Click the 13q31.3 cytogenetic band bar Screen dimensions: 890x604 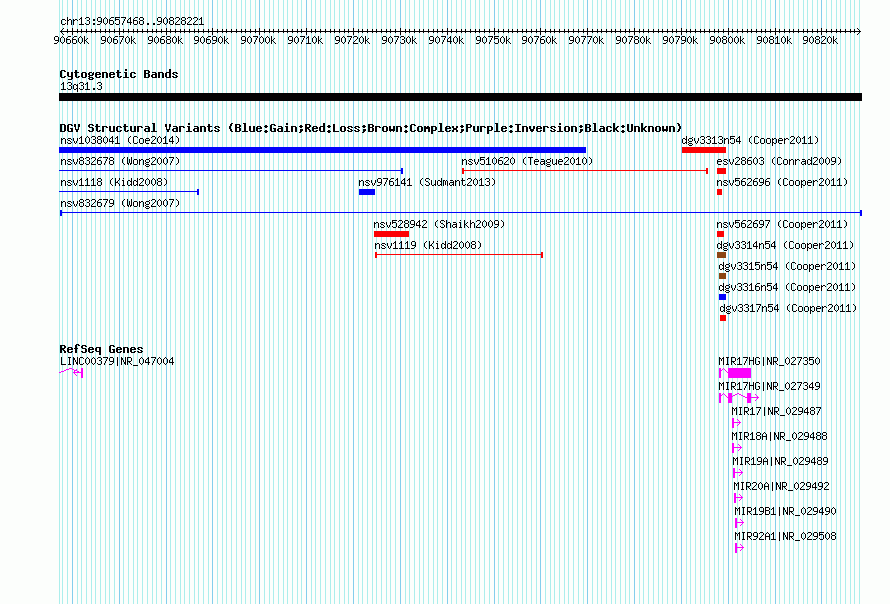pos(460,97)
